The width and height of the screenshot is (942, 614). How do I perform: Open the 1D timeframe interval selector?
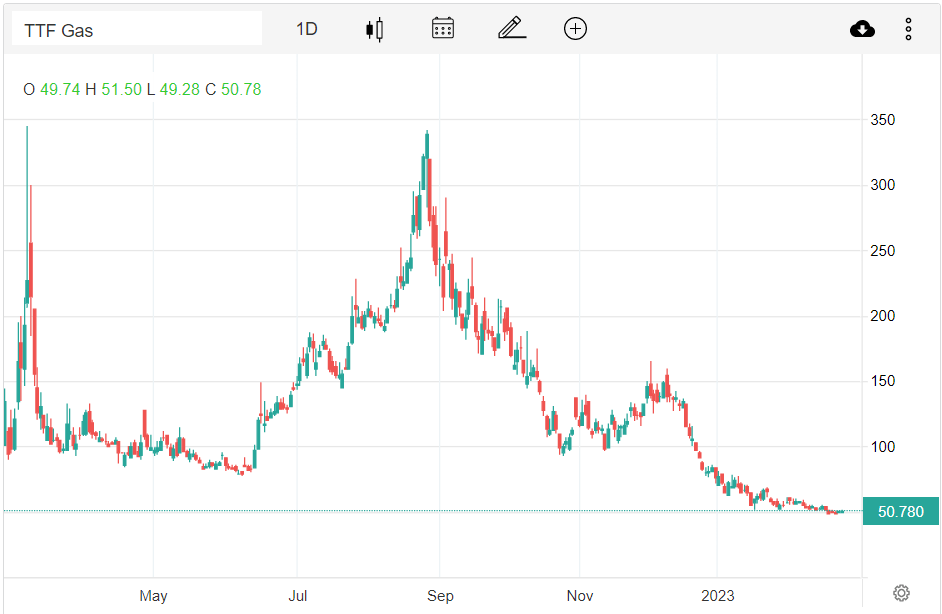pos(306,29)
